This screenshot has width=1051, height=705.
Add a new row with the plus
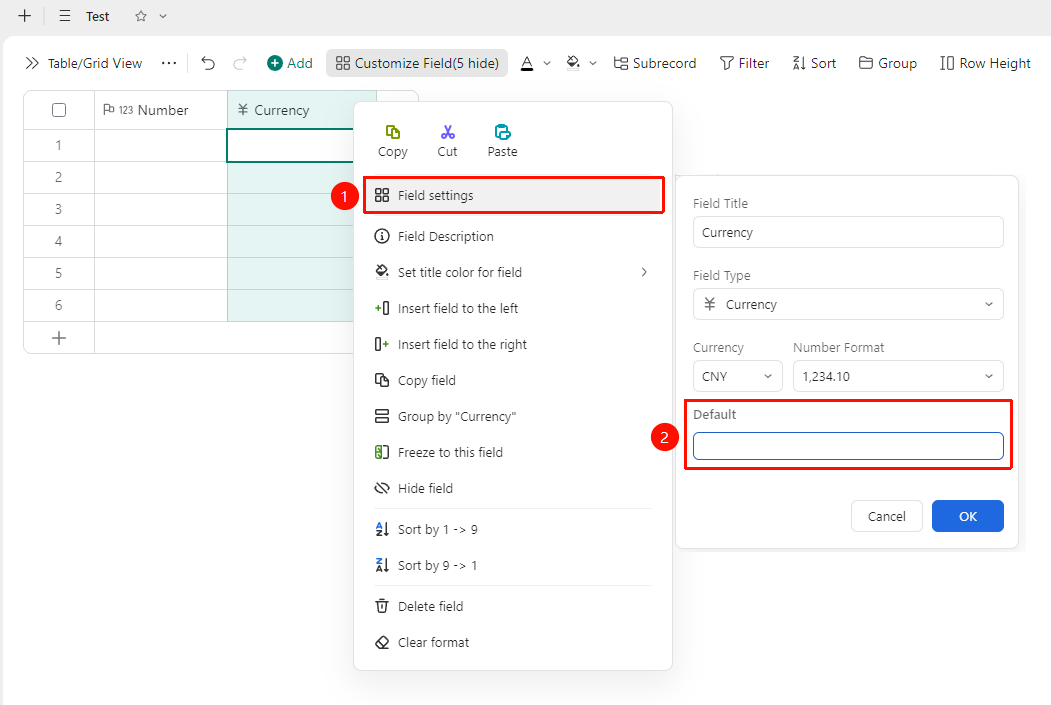59,338
